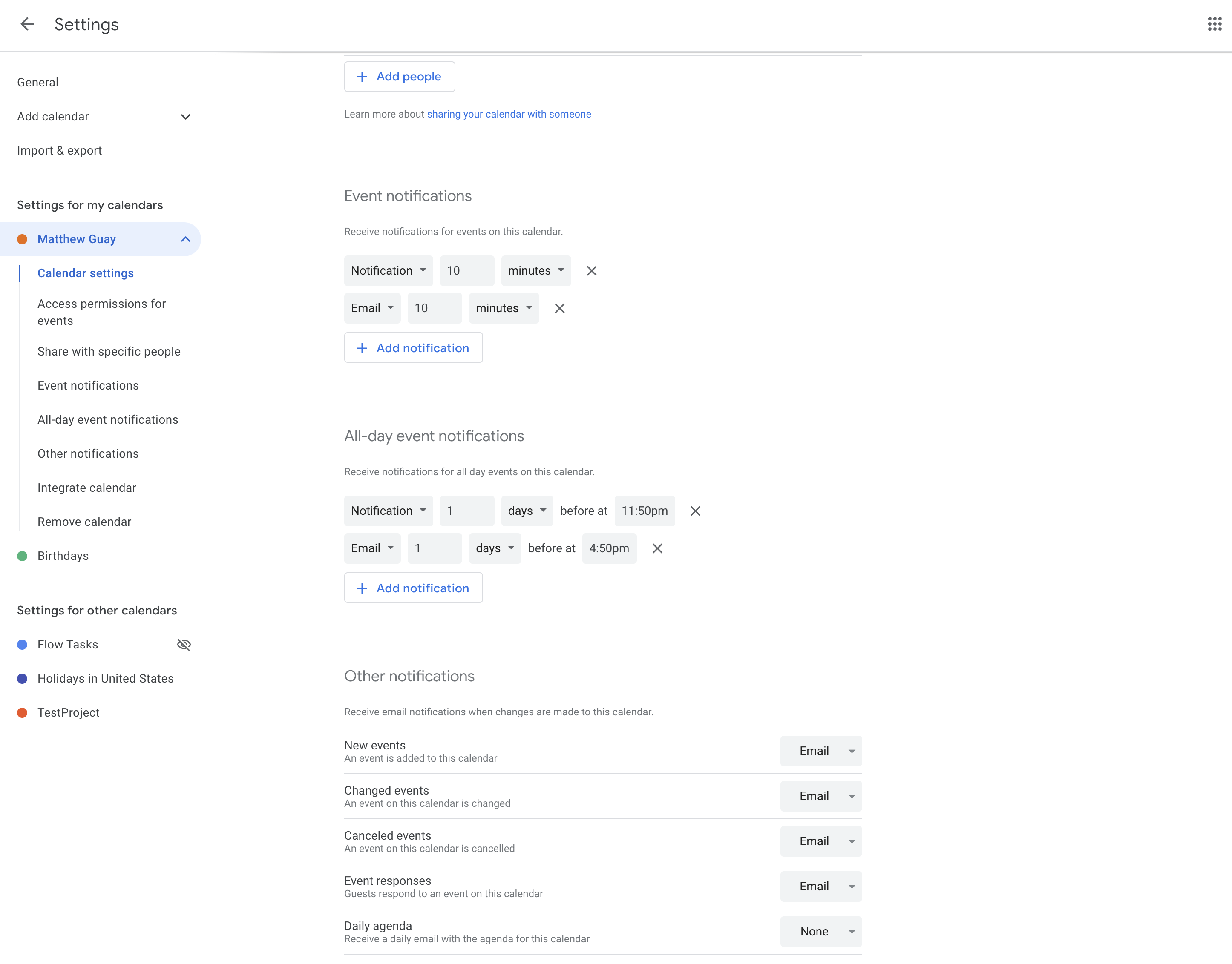Click General settings menu item
This screenshot has width=1232, height=964.
click(x=37, y=82)
